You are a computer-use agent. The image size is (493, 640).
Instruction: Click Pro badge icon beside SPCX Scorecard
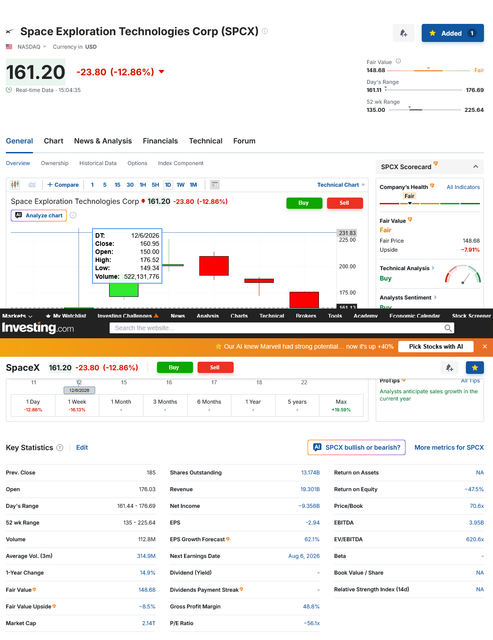coord(435,164)
